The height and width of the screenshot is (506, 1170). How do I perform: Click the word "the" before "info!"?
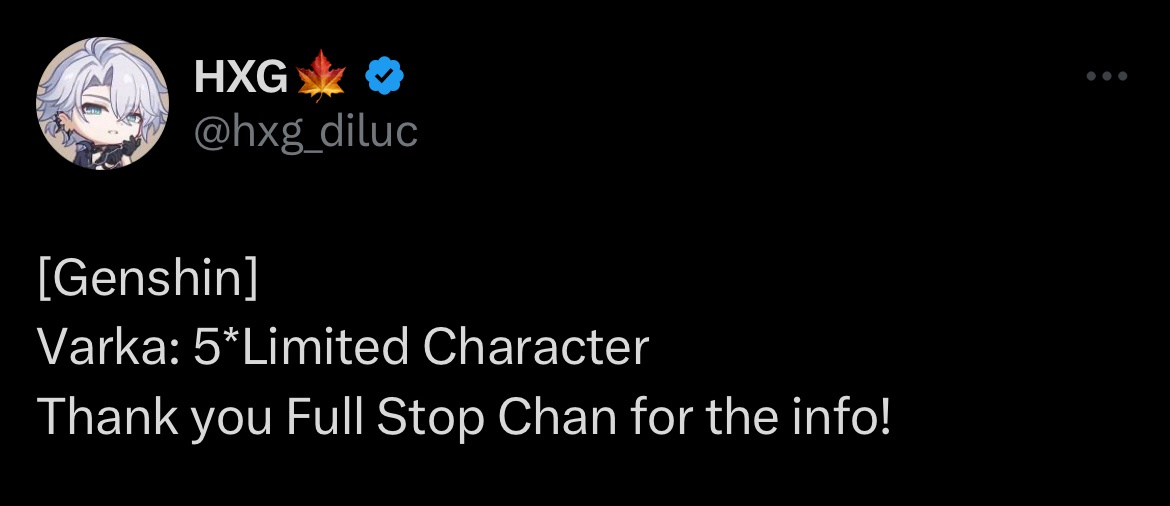(x=739, y=417)
